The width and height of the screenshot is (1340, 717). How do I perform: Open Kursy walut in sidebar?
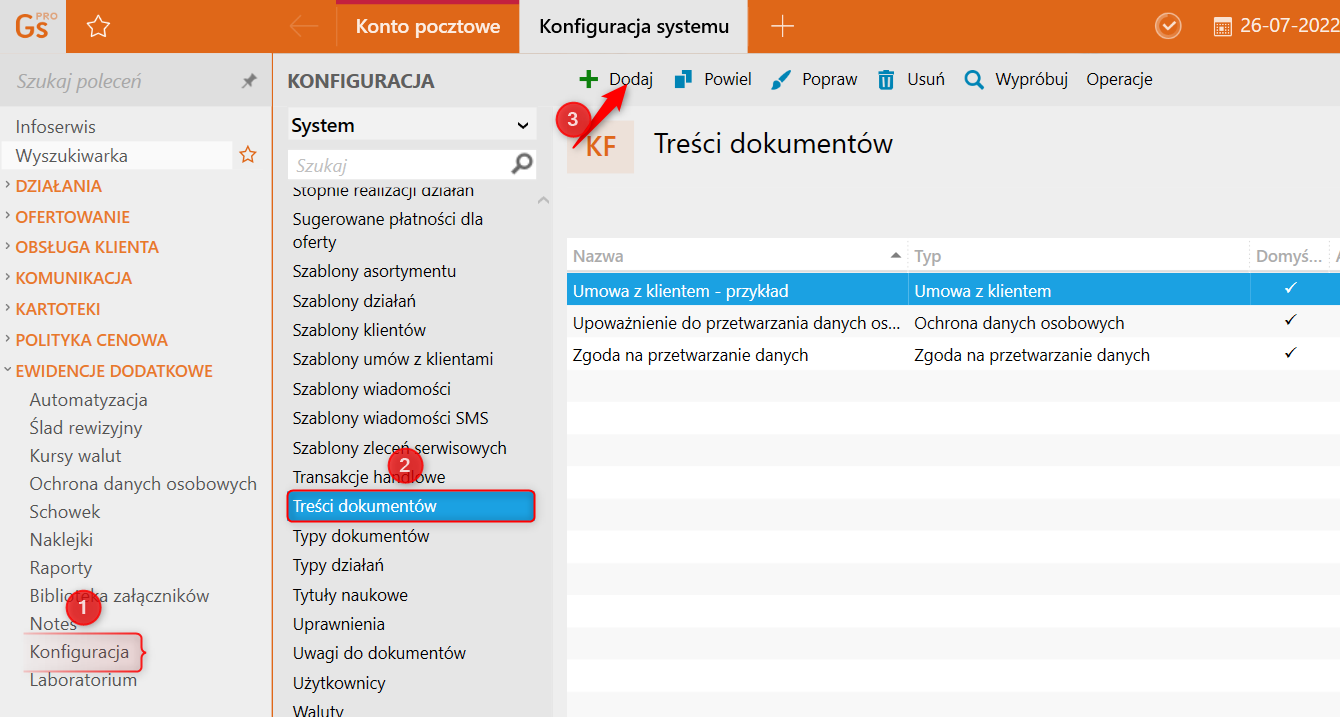coord(76,456)
